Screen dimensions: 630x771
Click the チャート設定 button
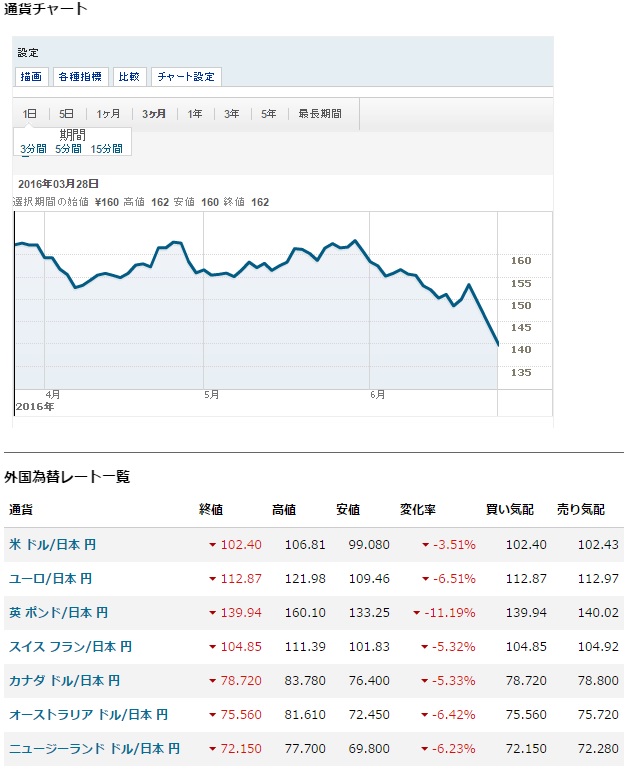click(x=186, y=77)
